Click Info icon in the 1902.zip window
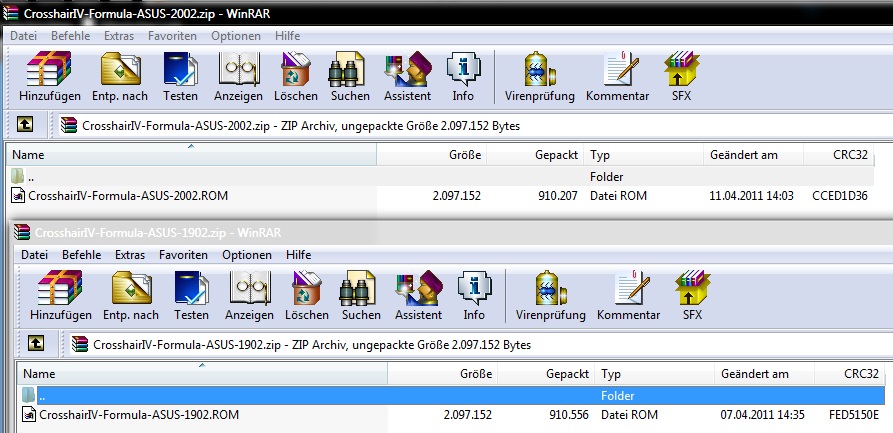Image resolution: width=893 pixels, height=433 pixels. pos(474,287)
